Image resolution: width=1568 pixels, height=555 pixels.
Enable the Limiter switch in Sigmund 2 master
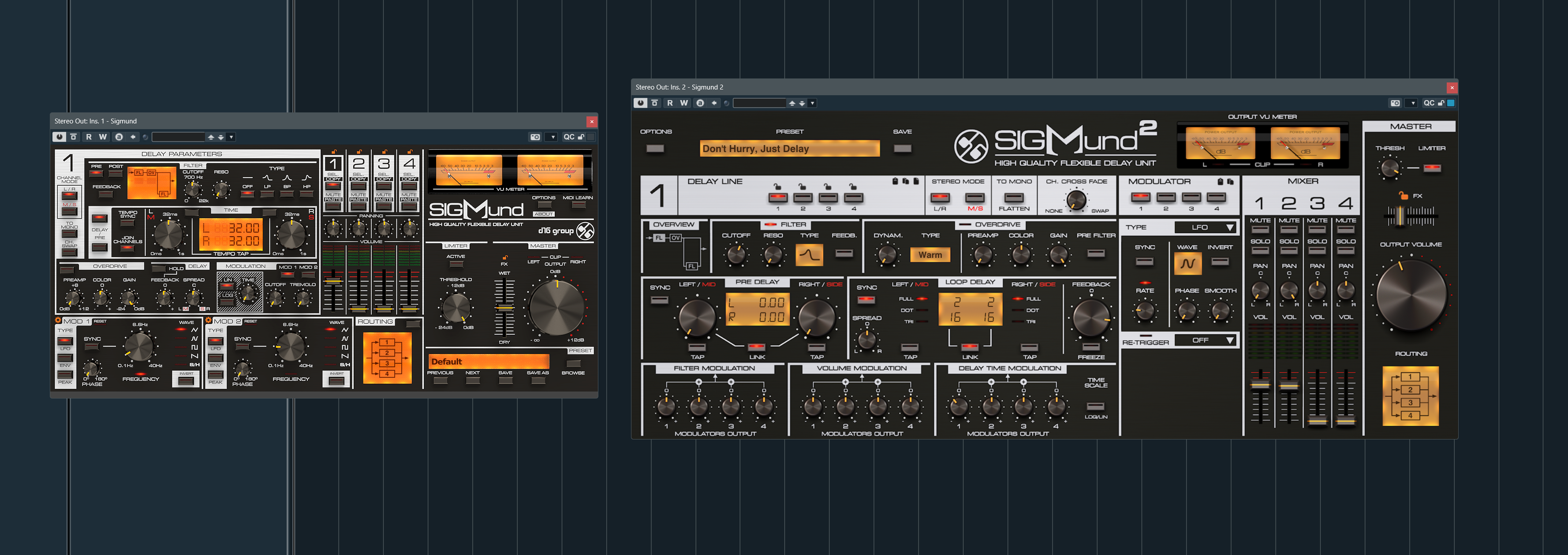tap(1432, 168)
